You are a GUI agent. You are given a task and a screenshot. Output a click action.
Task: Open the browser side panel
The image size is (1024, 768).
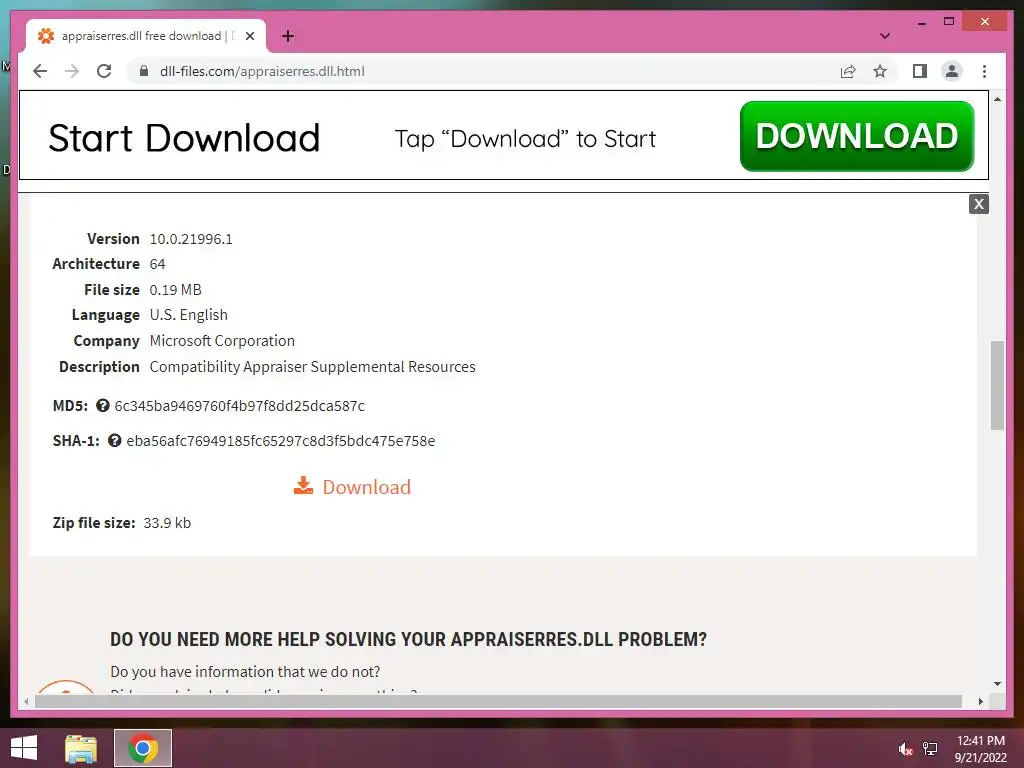920,71
